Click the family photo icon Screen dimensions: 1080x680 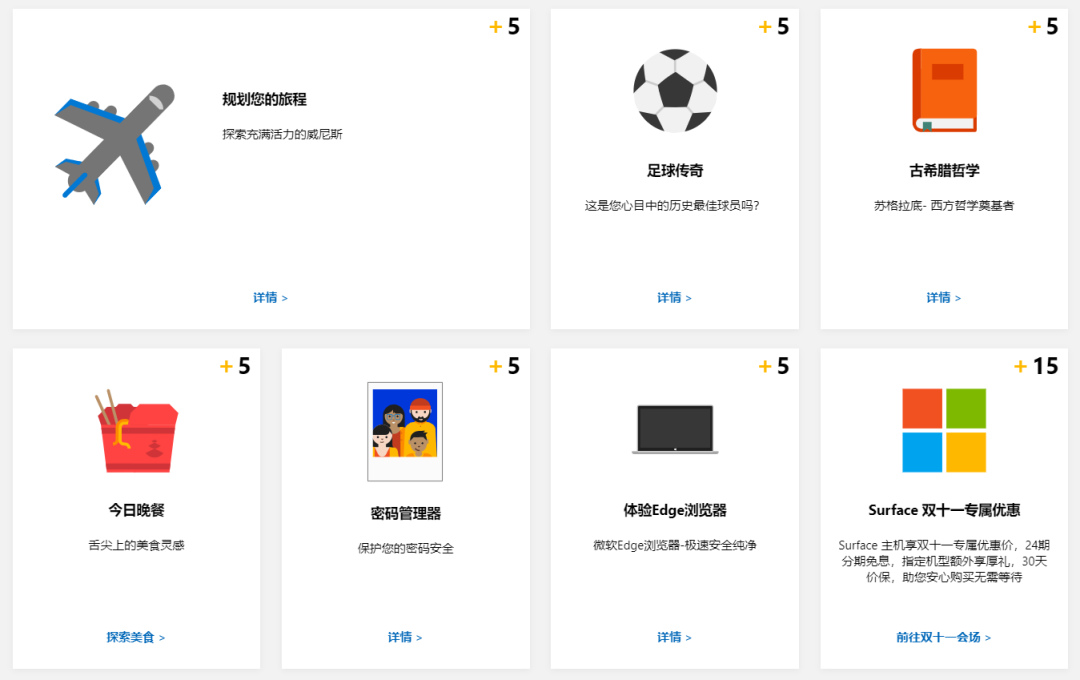click(x=405, y=431)
